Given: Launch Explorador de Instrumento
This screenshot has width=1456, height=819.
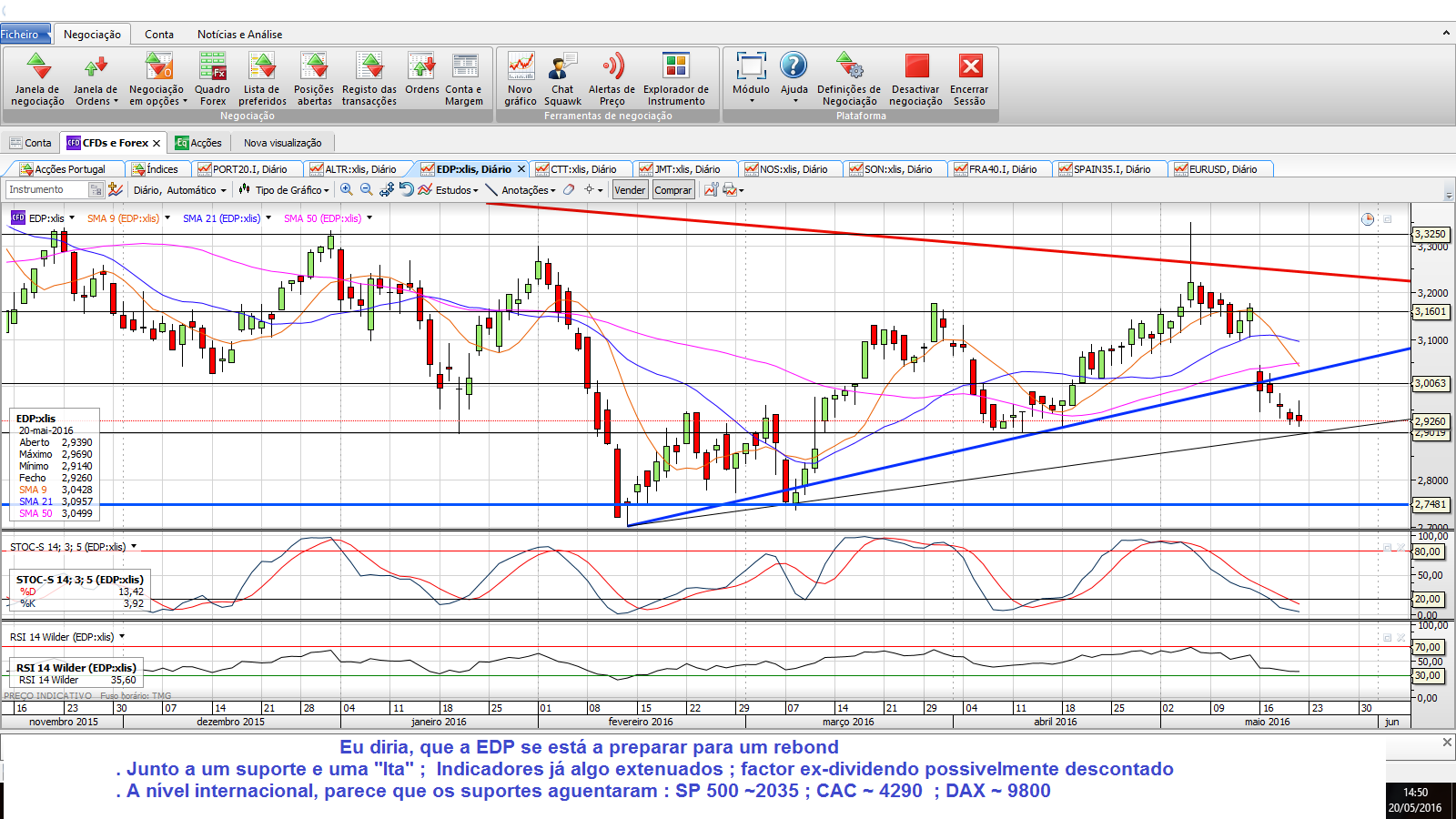Looking at the screenshot, I should (x=675, y=79).
